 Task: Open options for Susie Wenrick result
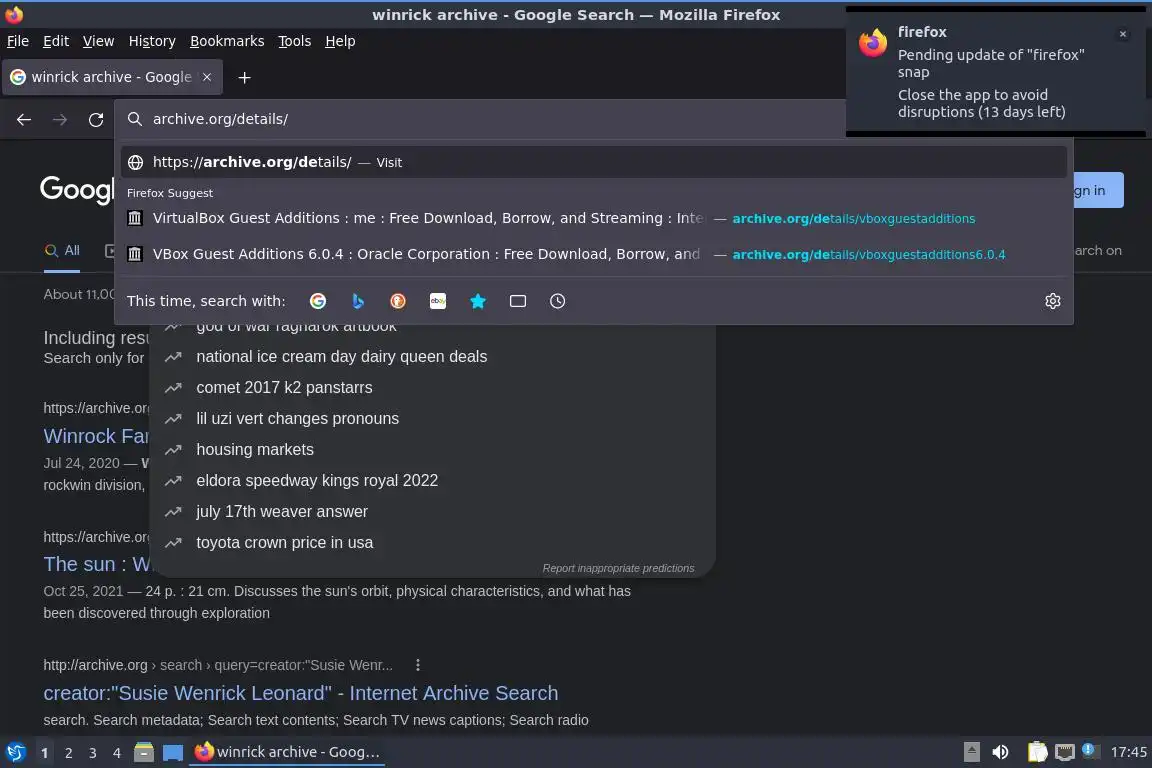click(x=417, y=665)
